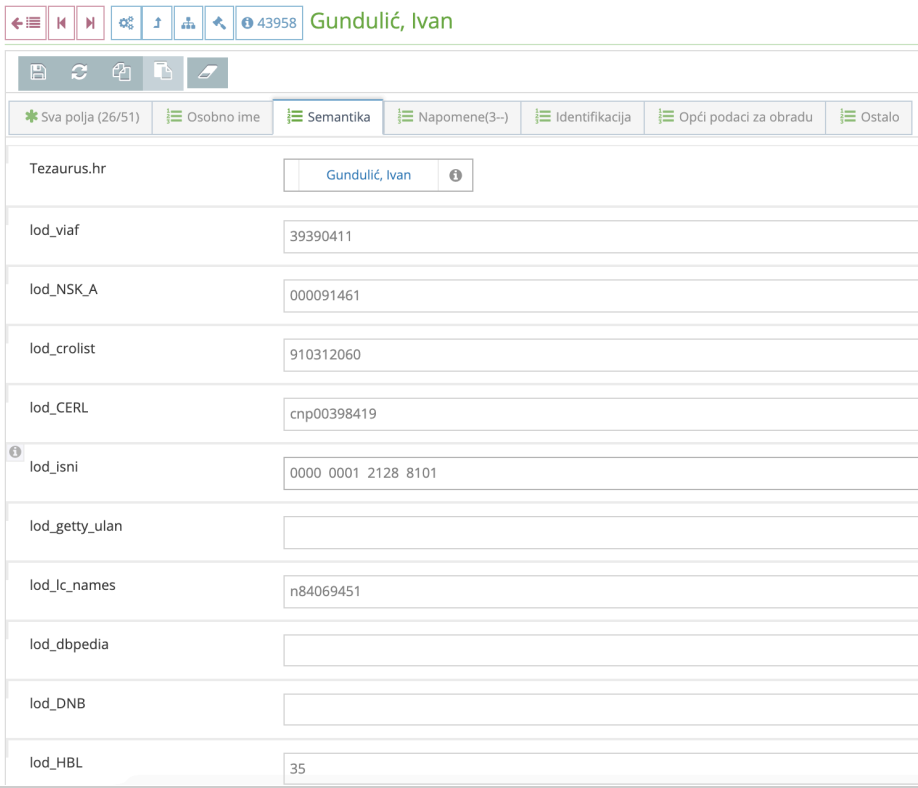Return to the results list via back-arrow icon
The image size is (918, 788).
point(27,22)
